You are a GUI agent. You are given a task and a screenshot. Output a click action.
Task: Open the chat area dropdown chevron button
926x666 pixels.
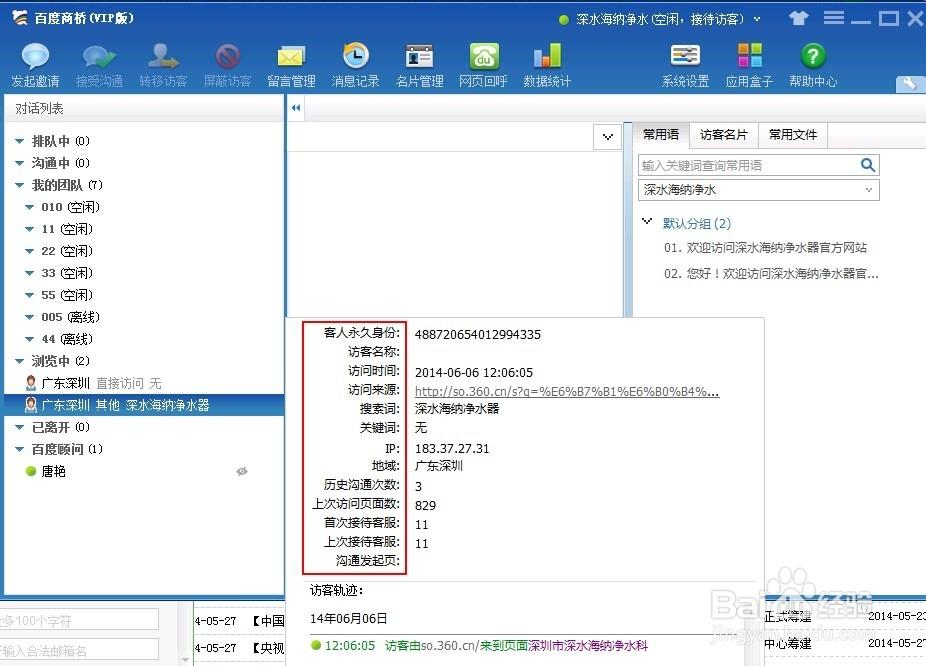(x=607, y=137)
